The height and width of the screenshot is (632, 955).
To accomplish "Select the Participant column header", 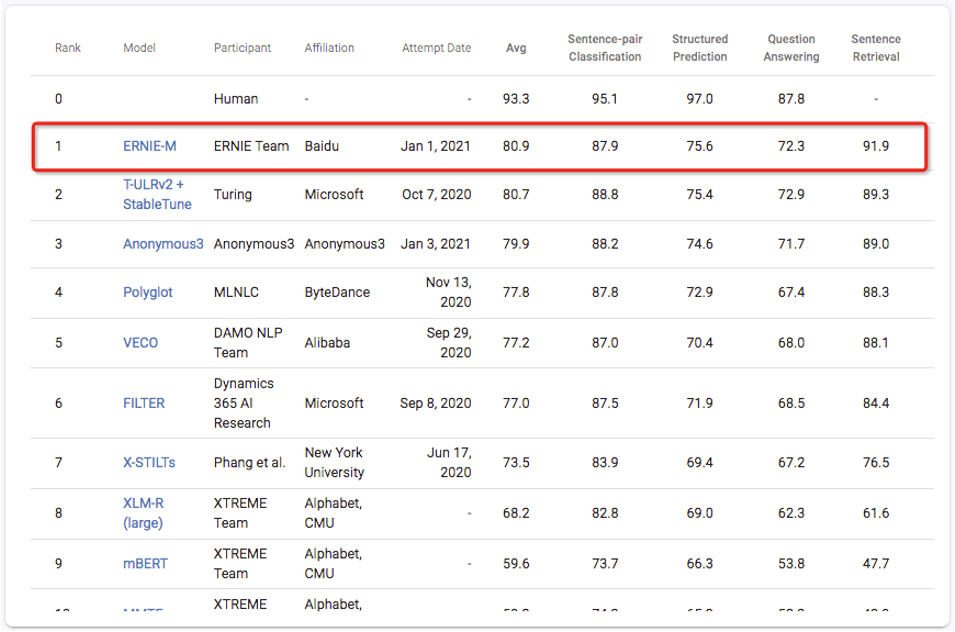I will pyautogui.click(x=242, y=48).
